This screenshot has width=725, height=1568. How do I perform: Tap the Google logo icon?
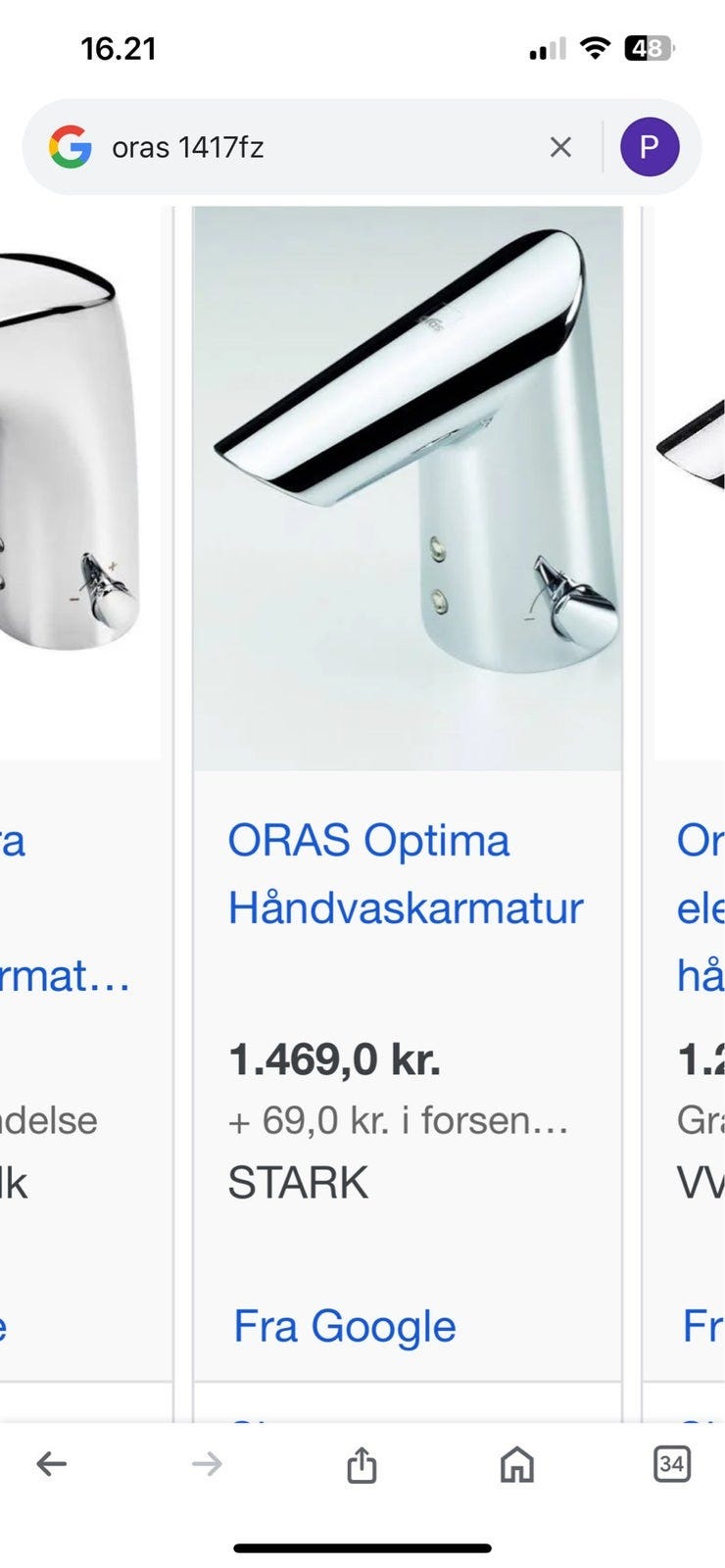click(71, 147)
